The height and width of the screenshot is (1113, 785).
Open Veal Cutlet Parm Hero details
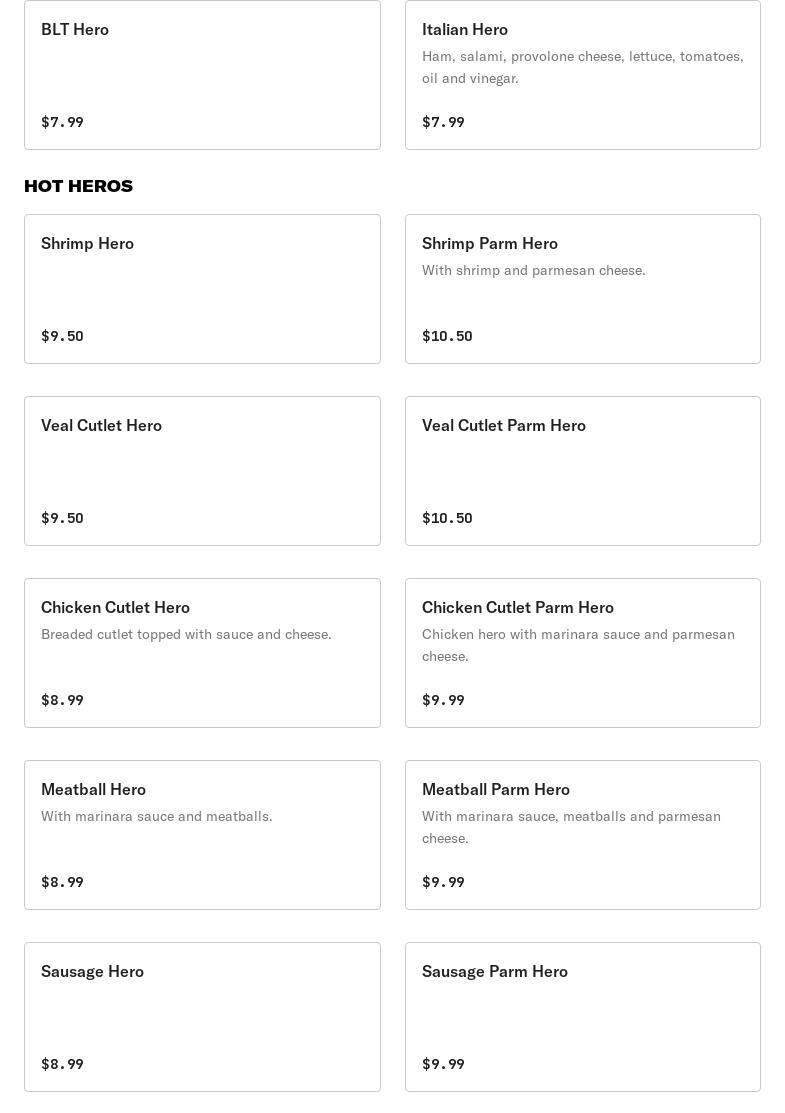[x=582, y=471]
